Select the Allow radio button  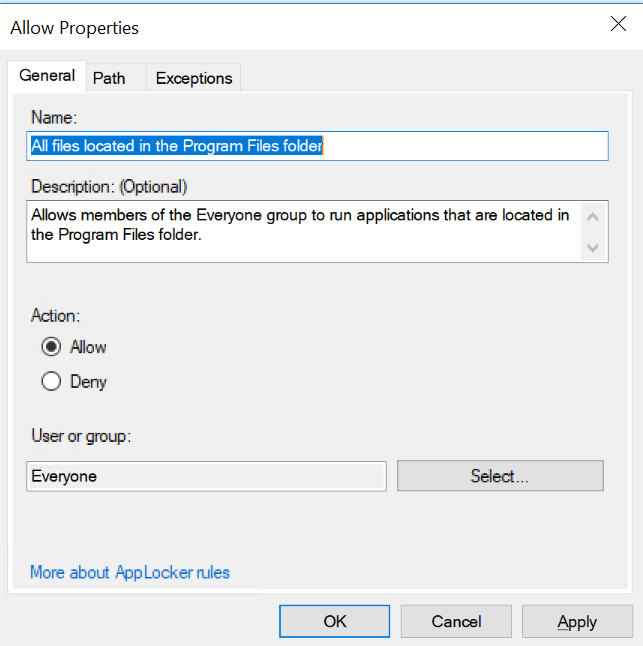[x=51, y=347]
